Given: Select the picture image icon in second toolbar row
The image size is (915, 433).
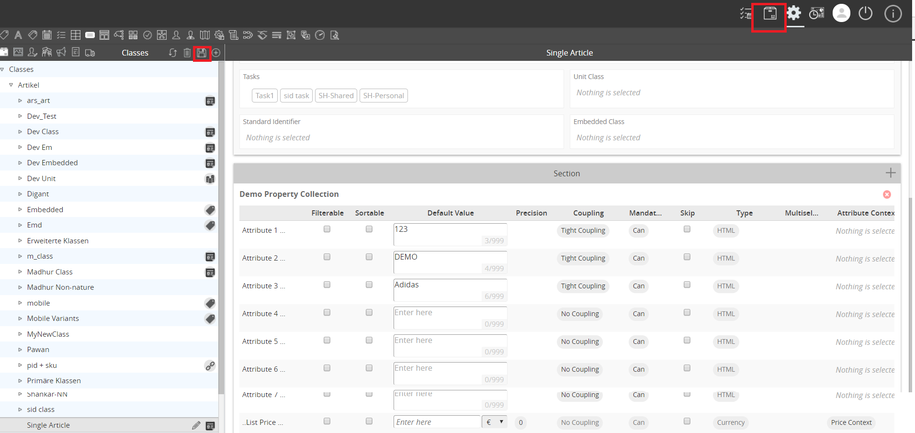Looking at the screenshot, I should pyautogui.click(x=18, y=53).
